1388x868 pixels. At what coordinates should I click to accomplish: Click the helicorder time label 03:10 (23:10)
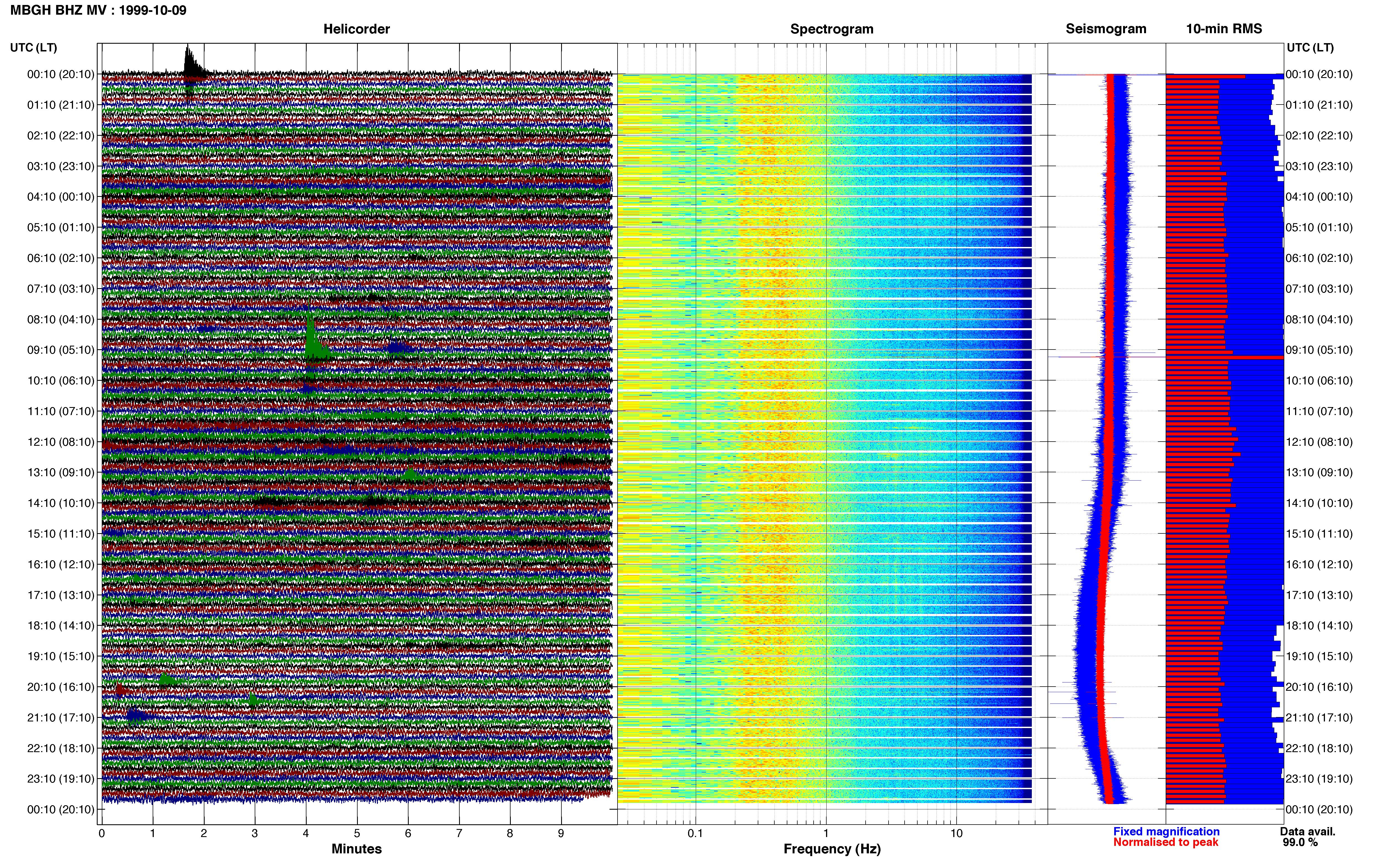point(61,166)
